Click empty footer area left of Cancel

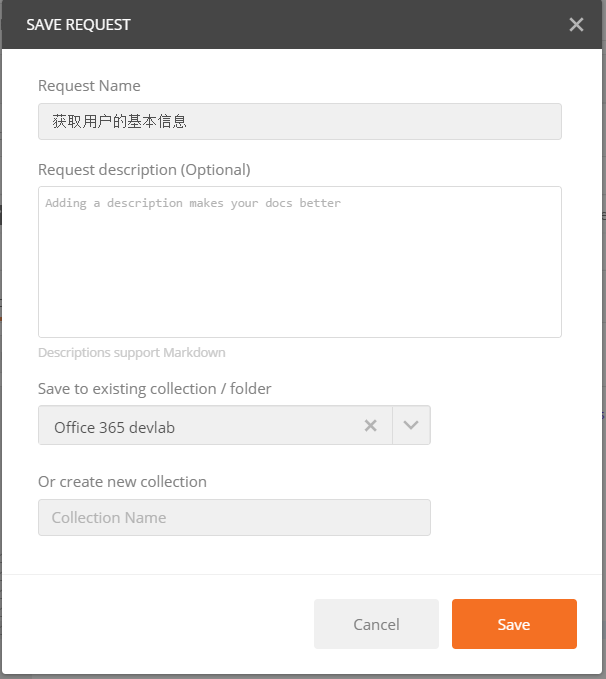(x=160, y=624)
